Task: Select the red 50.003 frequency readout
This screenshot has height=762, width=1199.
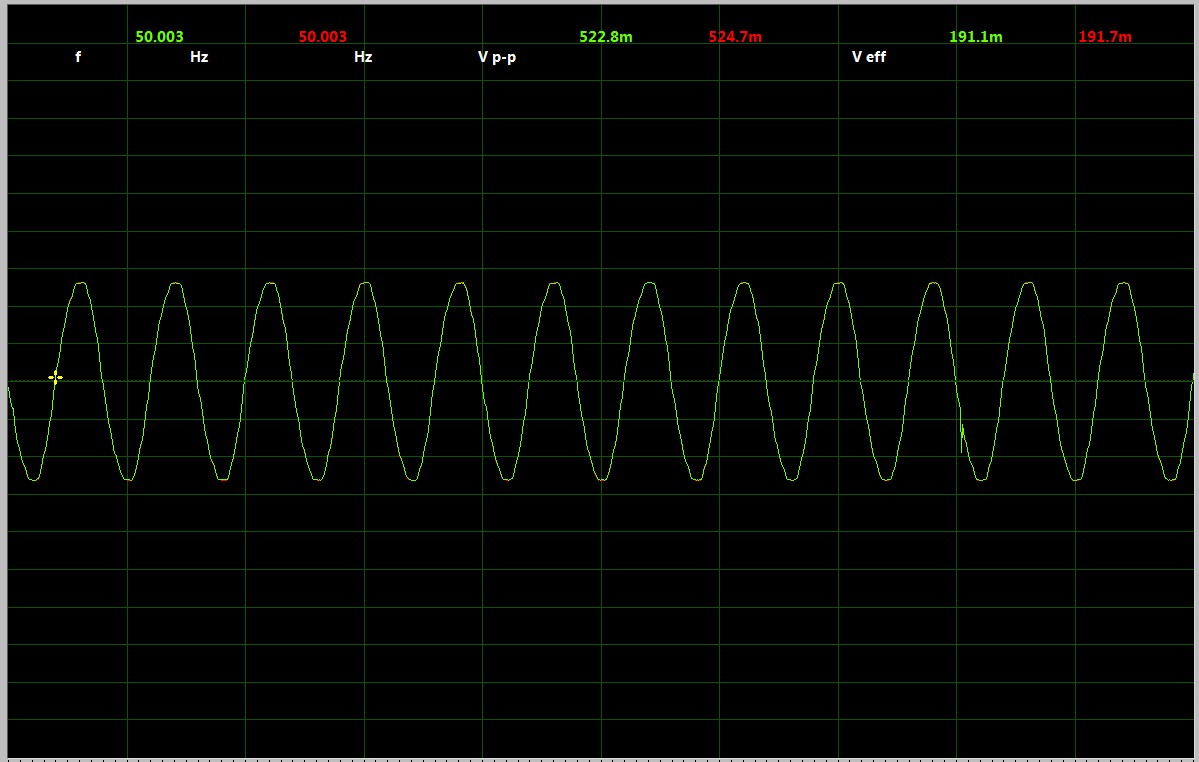Action: [x=323, y=37]
